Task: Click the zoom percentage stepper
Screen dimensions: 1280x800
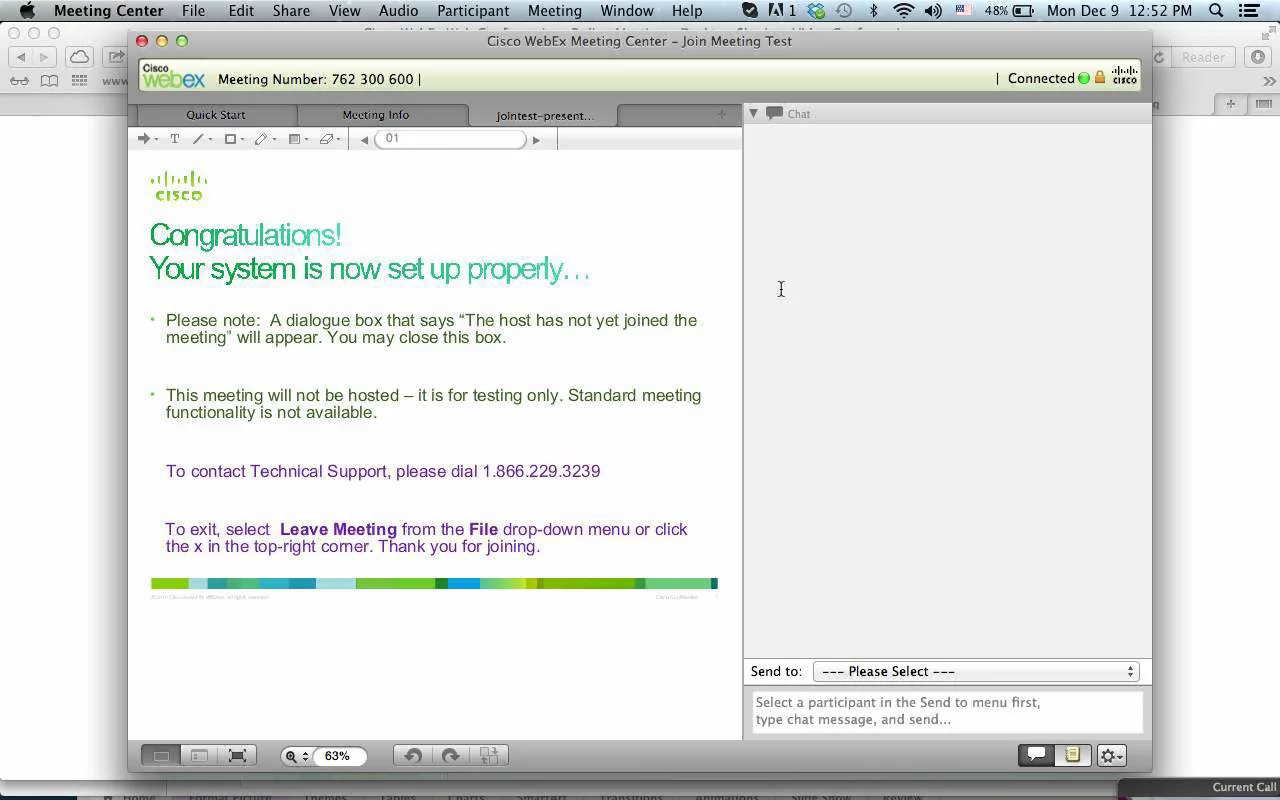Action: click(306, 756)
